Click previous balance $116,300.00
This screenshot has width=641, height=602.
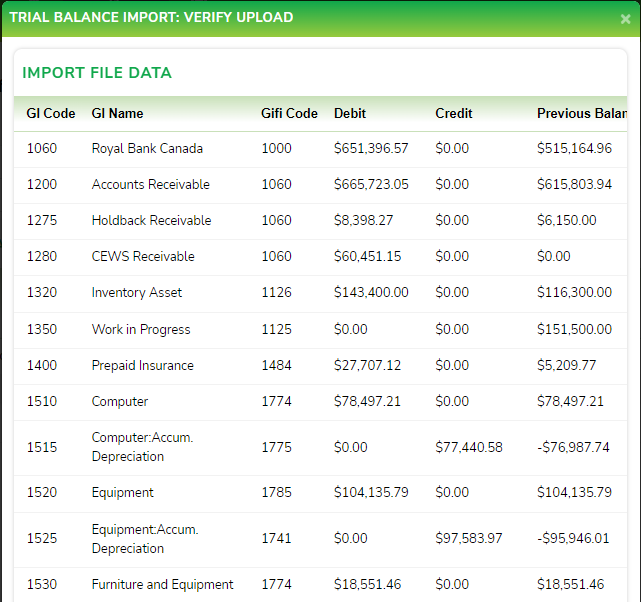click(x=574, y=292)
